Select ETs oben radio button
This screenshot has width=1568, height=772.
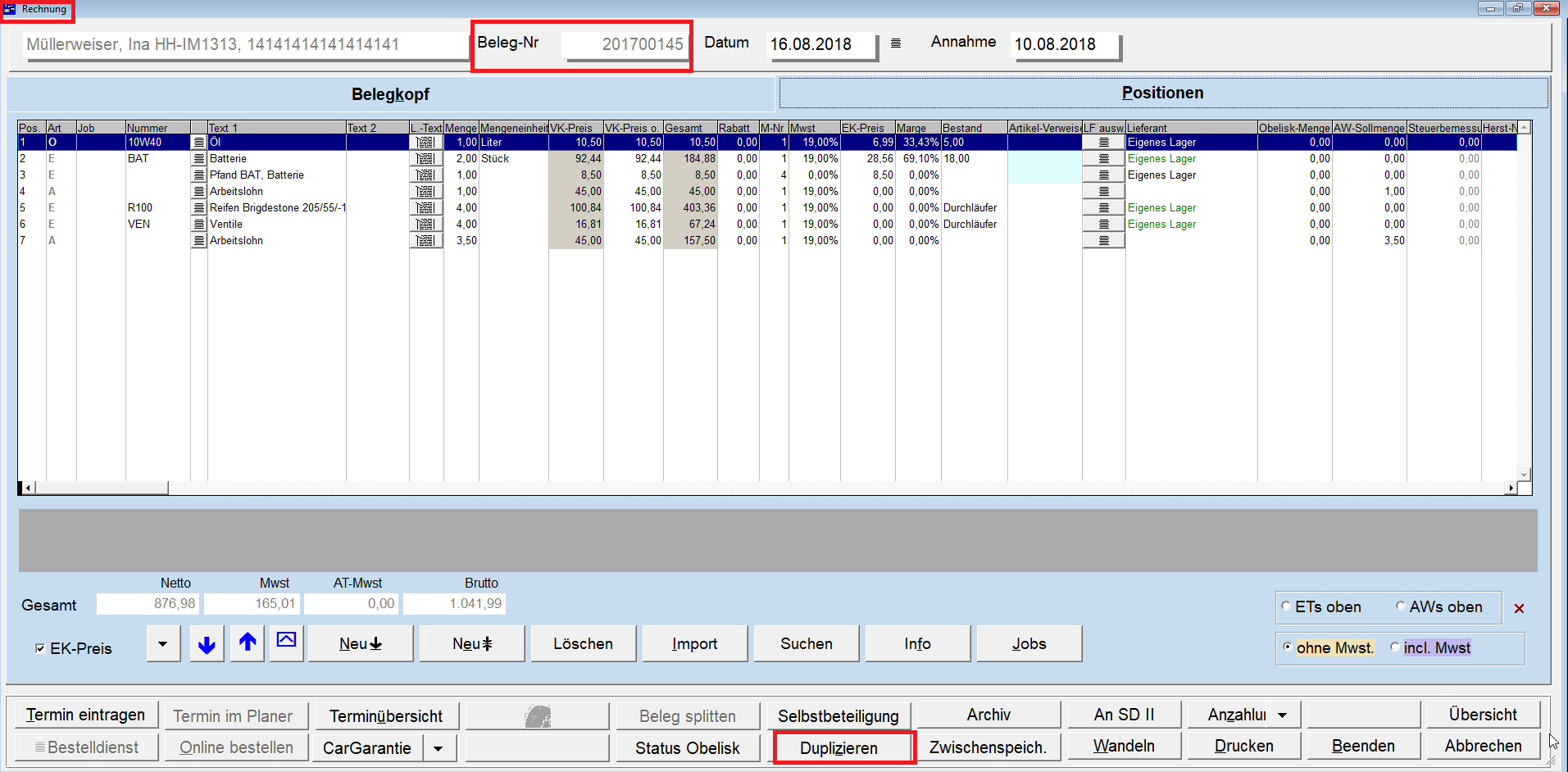click(x=1286, y=606)
